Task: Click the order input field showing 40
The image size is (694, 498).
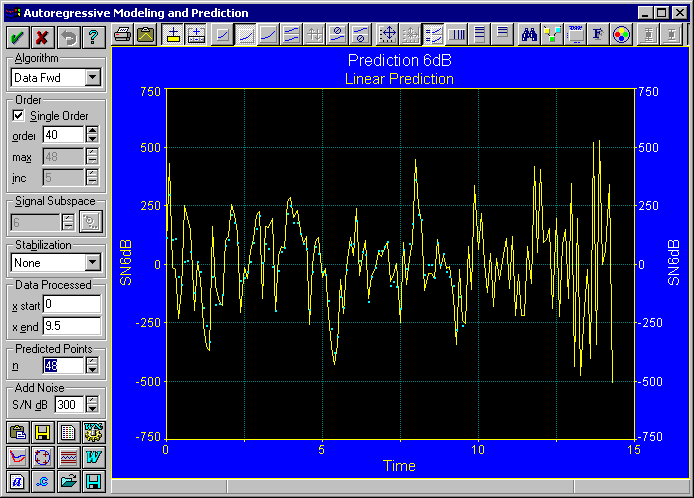Action: click(x=63, y=135)
